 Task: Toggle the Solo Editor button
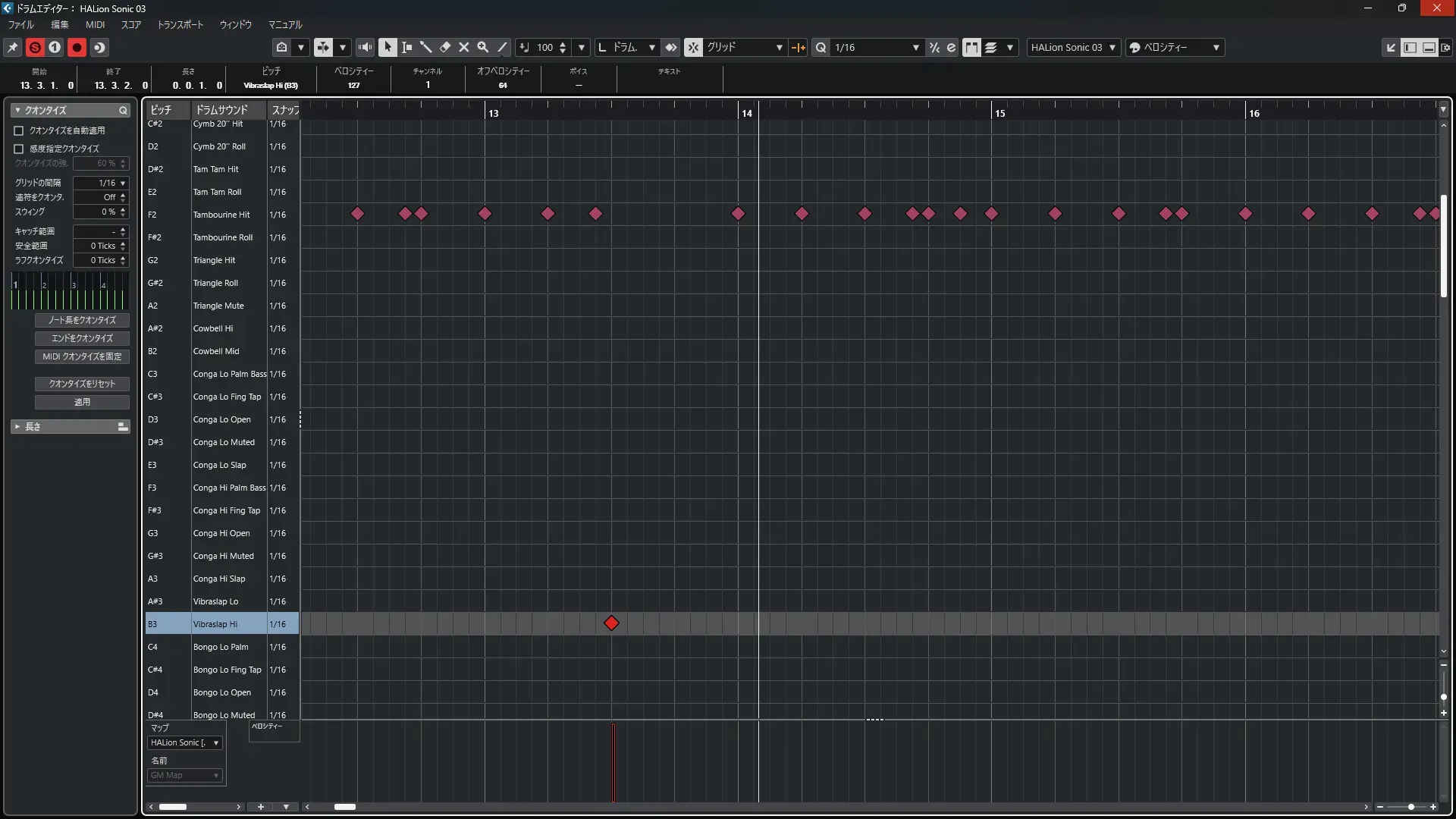35,47
